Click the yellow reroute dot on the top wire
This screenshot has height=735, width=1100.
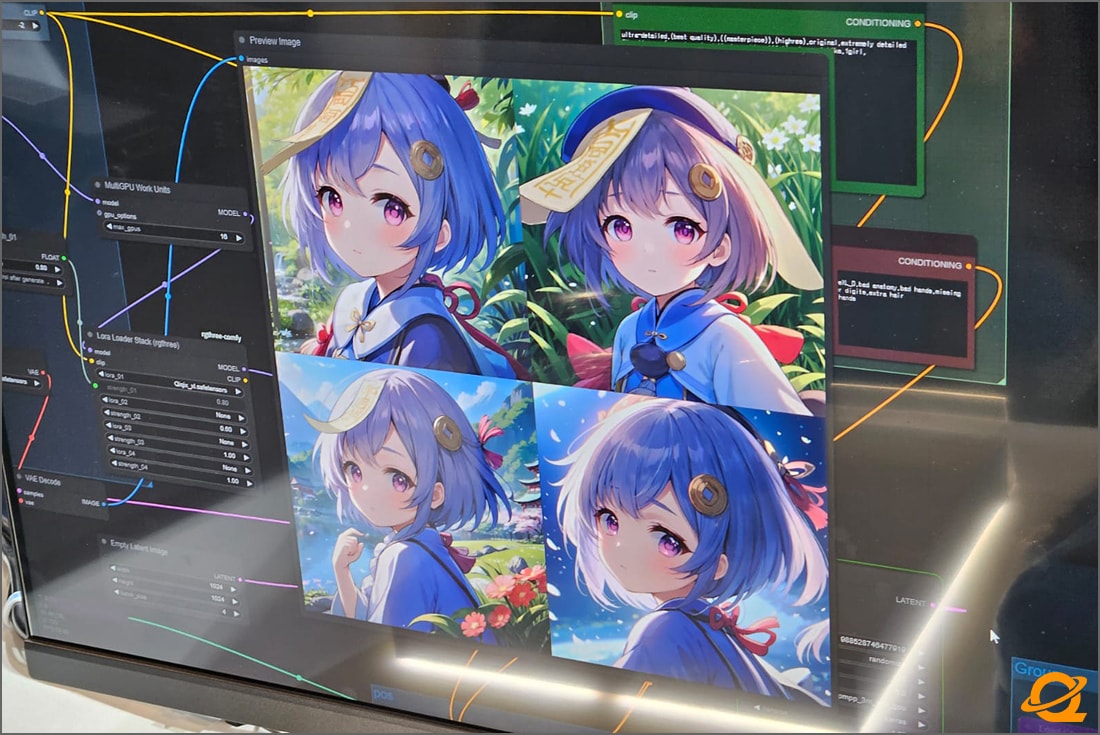point(310,13)
